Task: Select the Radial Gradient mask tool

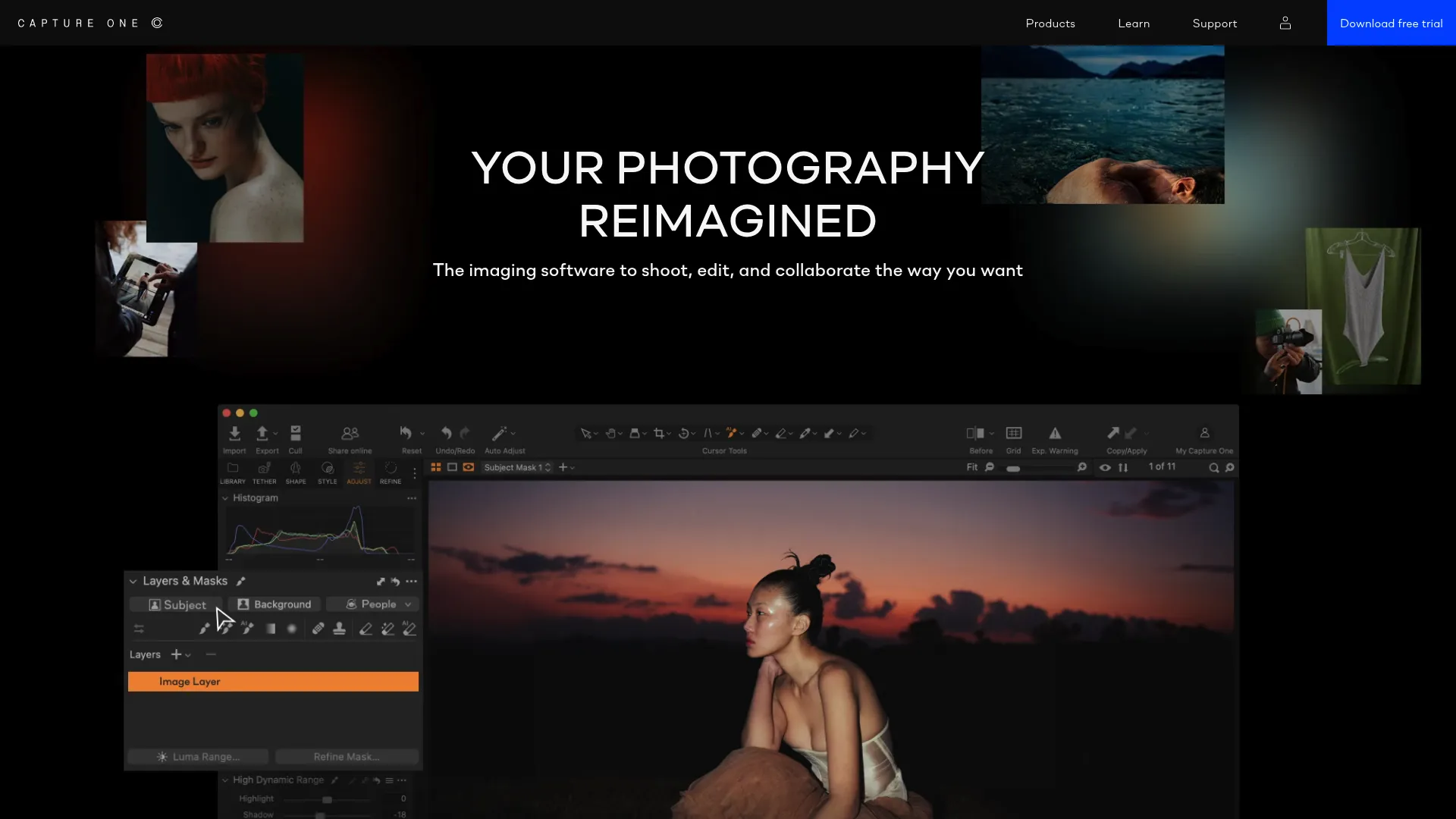Action: tap(292, 629)
